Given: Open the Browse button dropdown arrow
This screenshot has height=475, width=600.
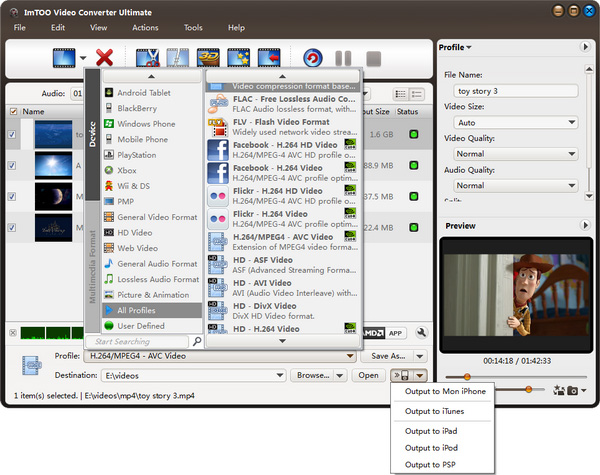Looking at the screenshot, I should point(340,375).
